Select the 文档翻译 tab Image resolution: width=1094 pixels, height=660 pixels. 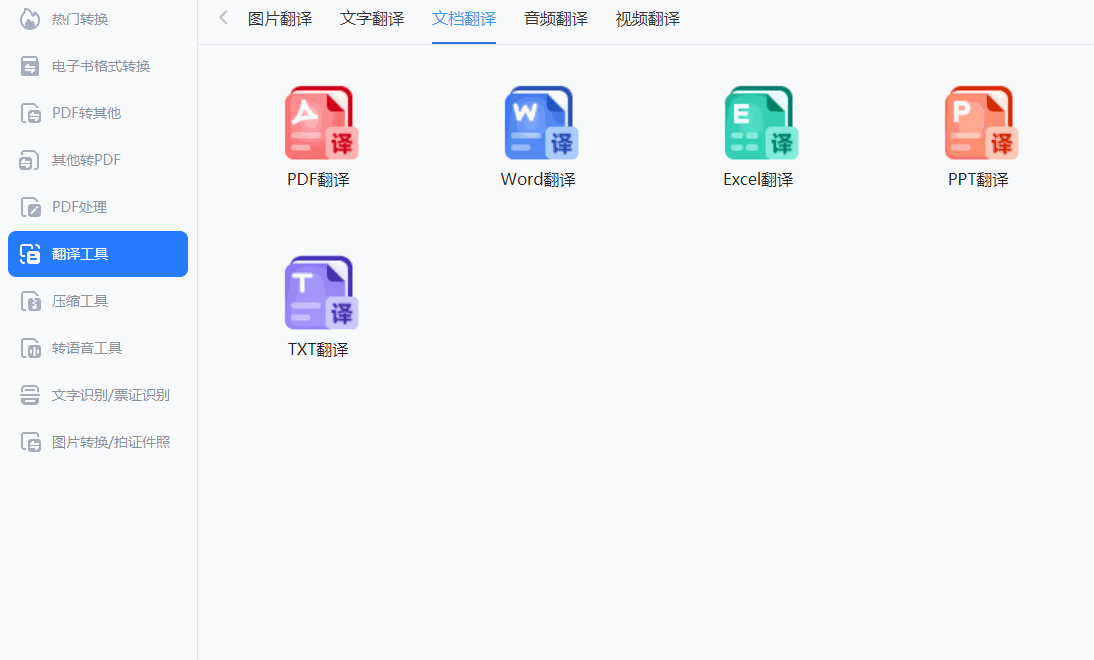point(464,19)
